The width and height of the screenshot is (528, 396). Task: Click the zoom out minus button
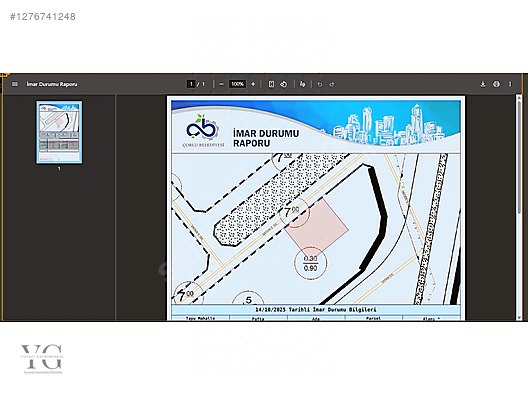(x=221, y=84)
